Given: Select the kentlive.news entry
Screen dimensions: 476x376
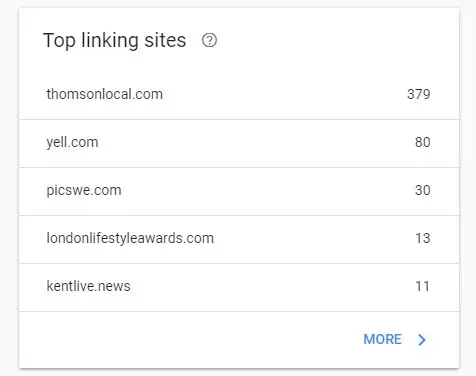Looking at the screenshot, I should (x=88, y=286).
